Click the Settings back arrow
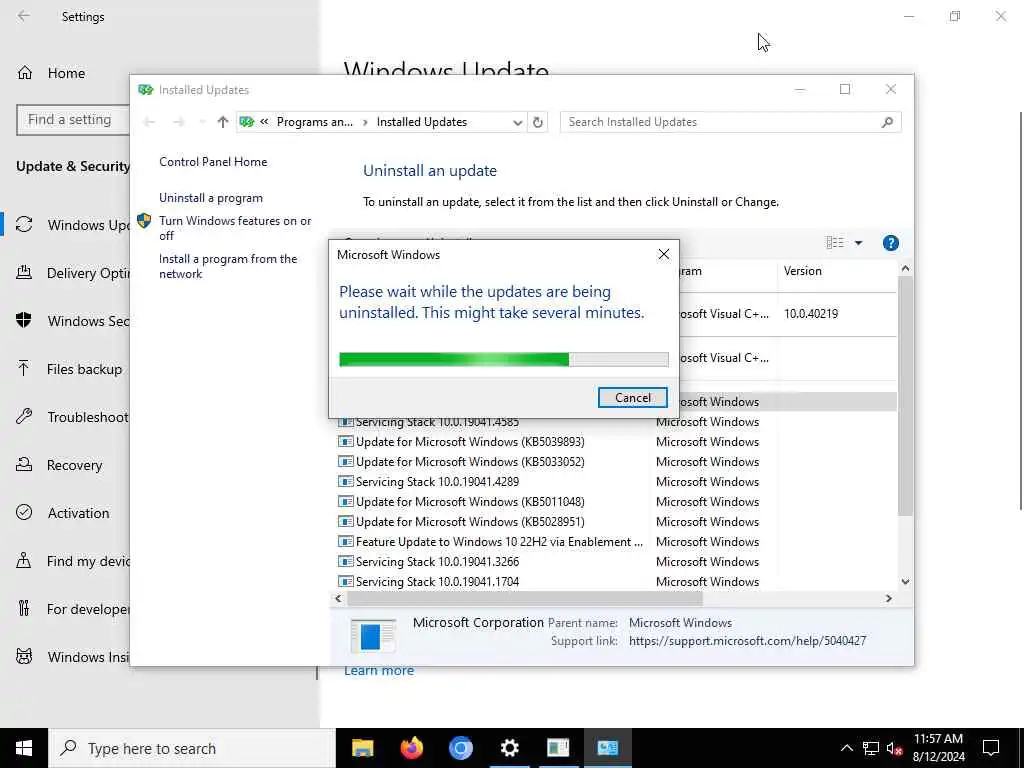Viewport: 1024px width, 768px height. [x=24, y=16]
